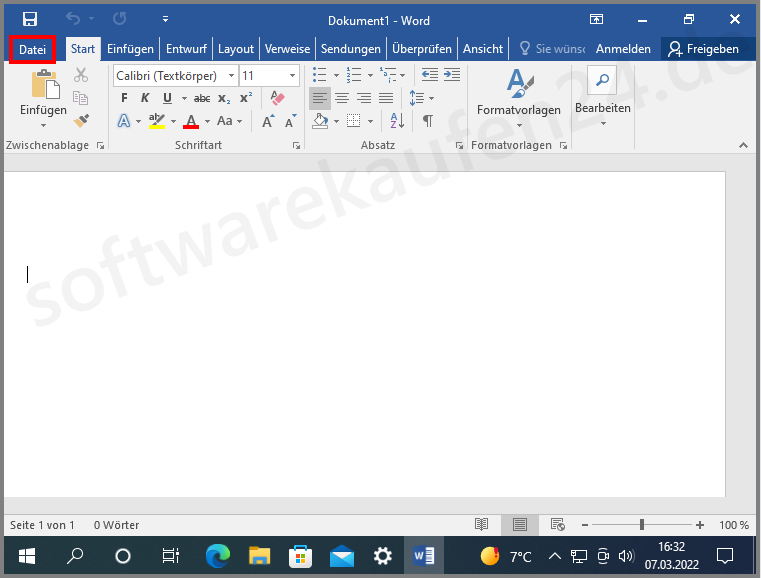Viewport: 761px width, 578px height.
Task: Click the Multilevel List icon
Action: click(388, 75)
